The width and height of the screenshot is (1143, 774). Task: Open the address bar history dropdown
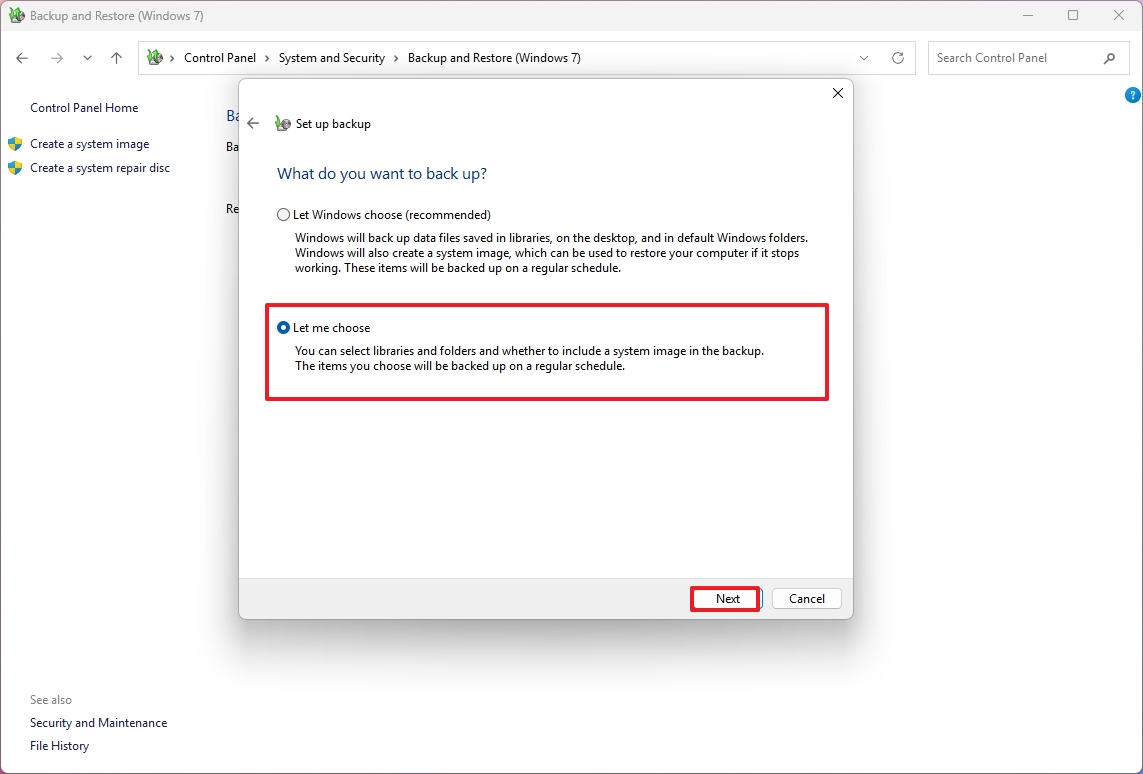coord(864,58)
